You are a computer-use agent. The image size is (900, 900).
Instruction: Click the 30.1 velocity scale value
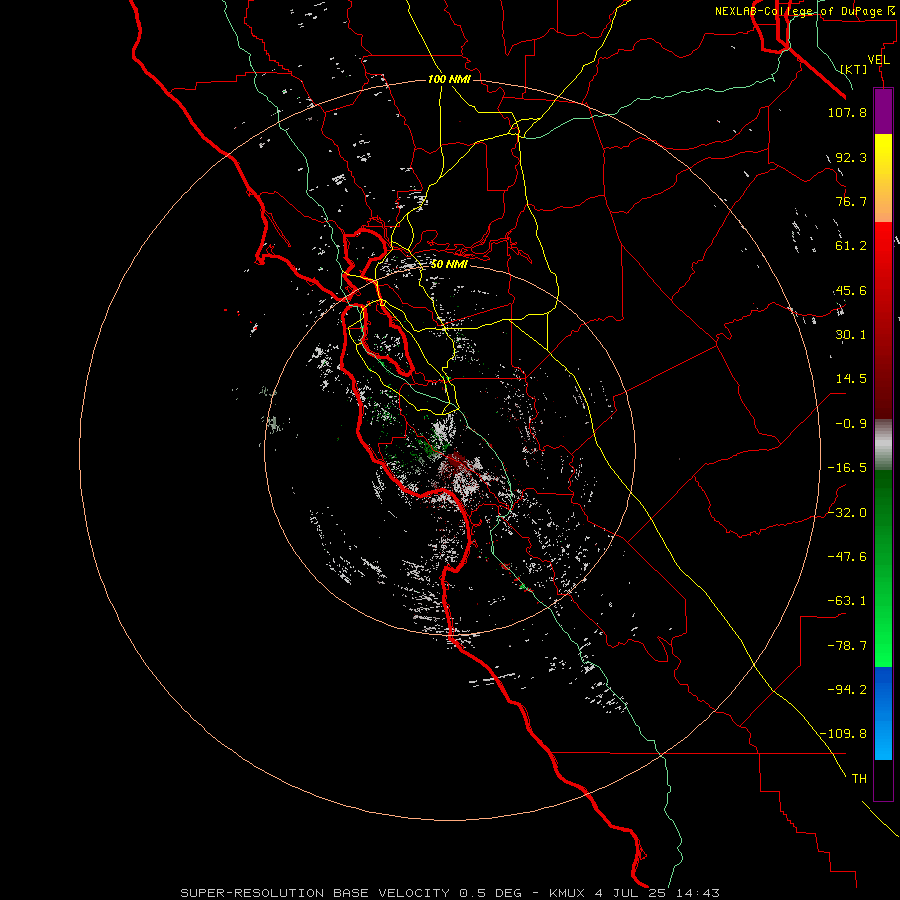pos(851,335)
